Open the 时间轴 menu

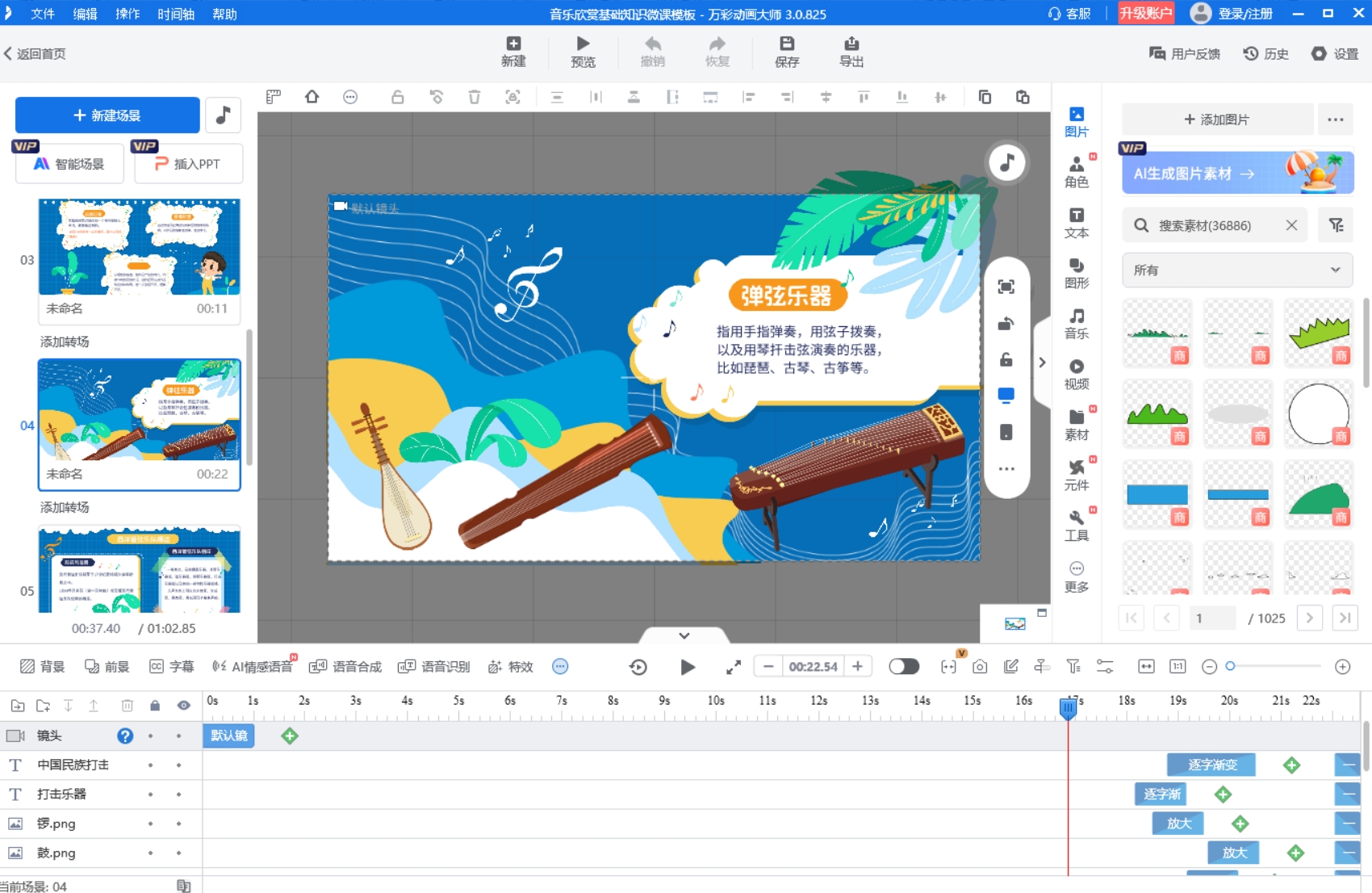pyautogui.click(x=175, y=14)
